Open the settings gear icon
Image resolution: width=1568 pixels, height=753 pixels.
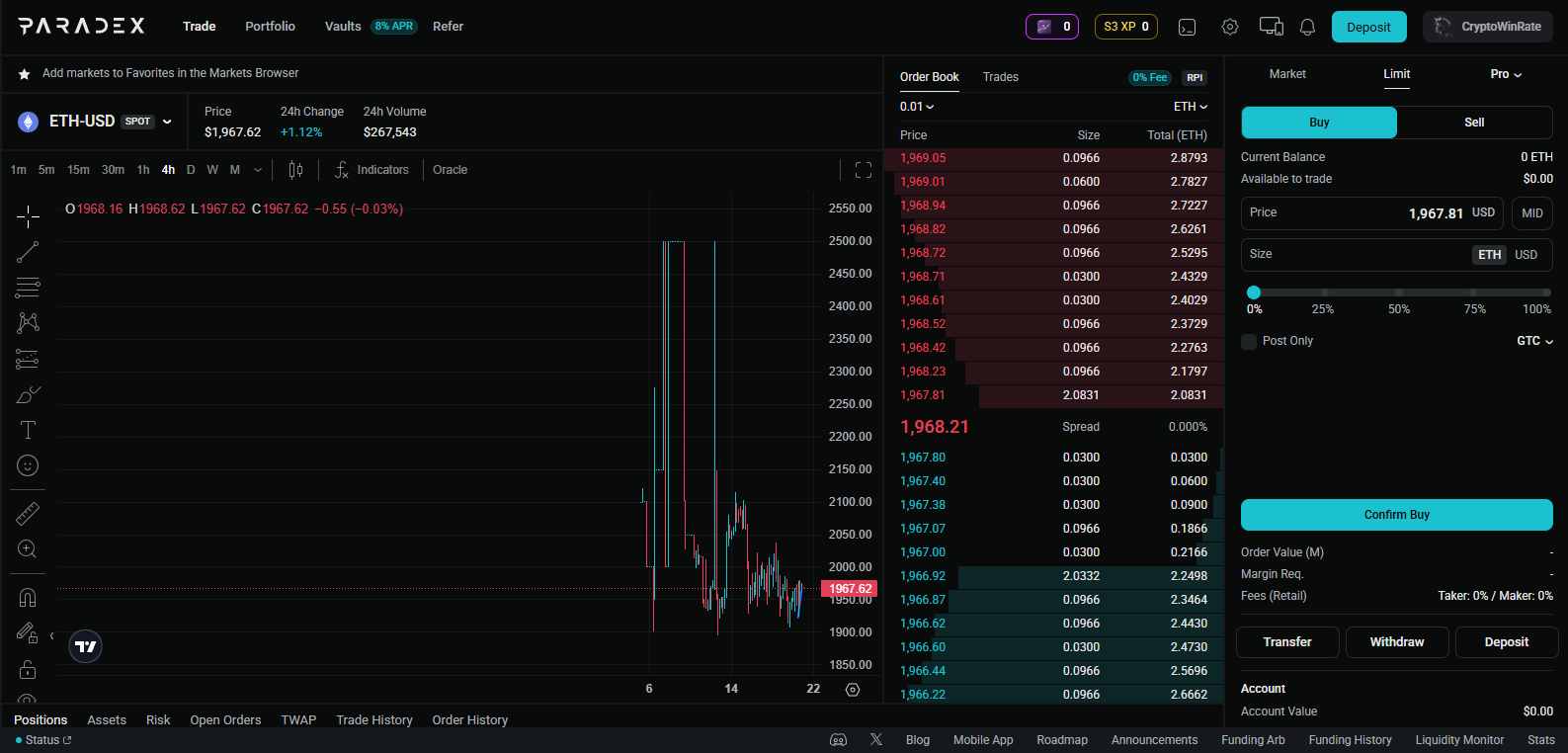tap(1230, 27)
